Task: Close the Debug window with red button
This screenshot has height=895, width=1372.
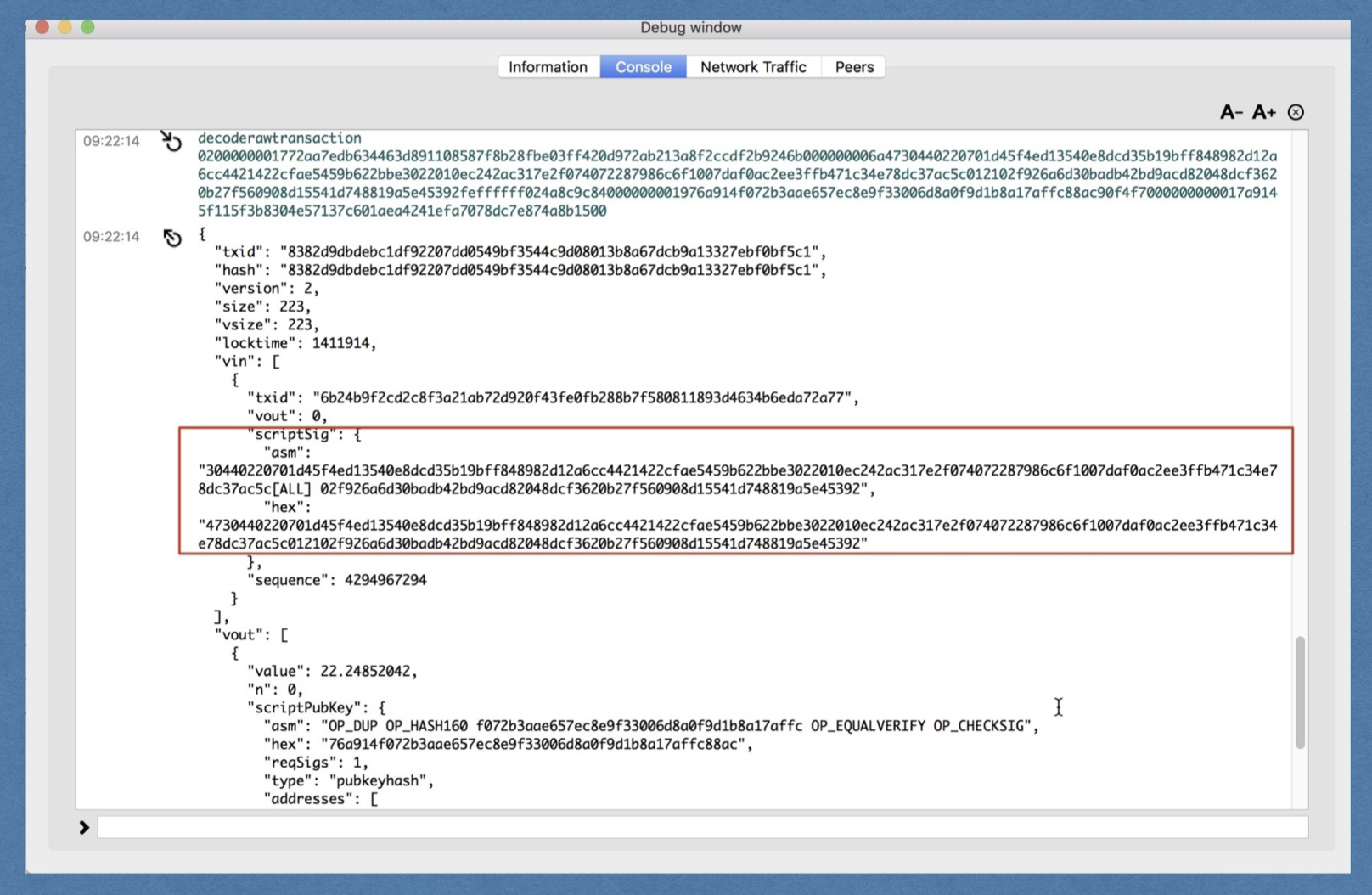Action: 42,27
